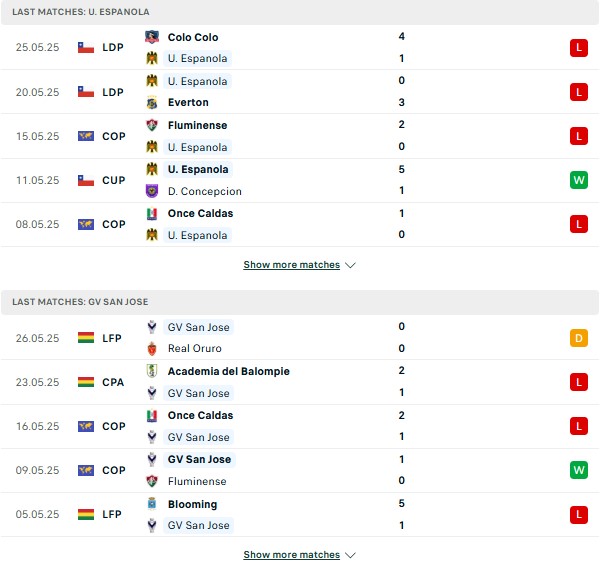The image size is (601, 576).
Task: Open Once Caldas team in 08.05.25 match
Action: (x=200, y=213)
